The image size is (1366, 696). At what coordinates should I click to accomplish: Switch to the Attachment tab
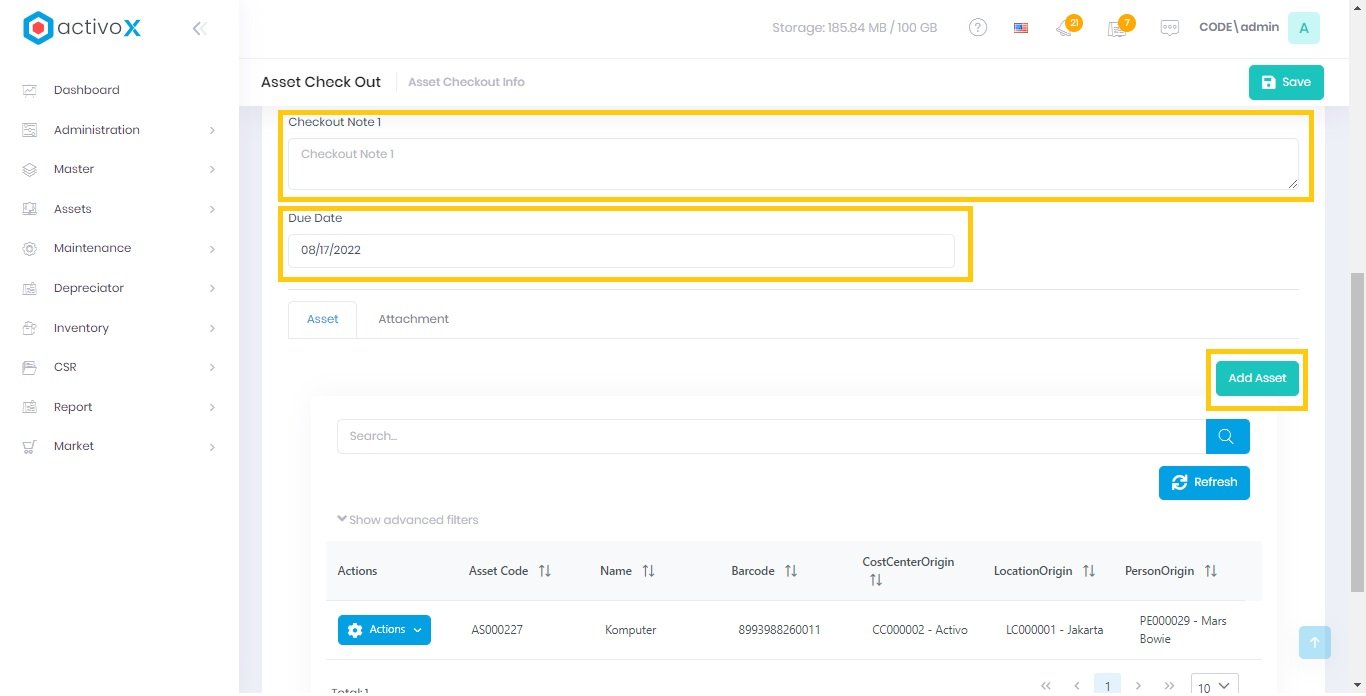tap(413, 319)
